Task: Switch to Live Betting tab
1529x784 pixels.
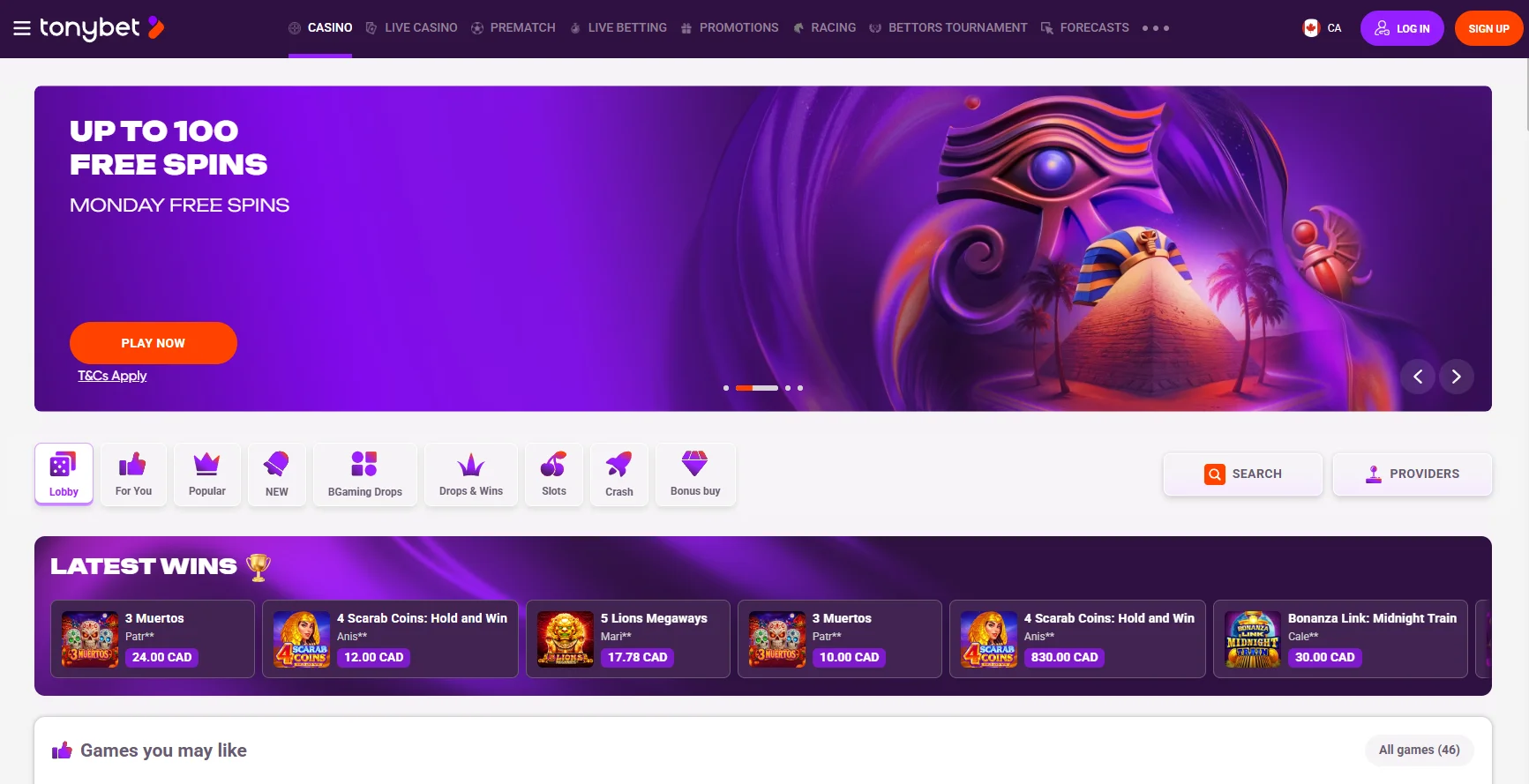Action: pos(618,28)
